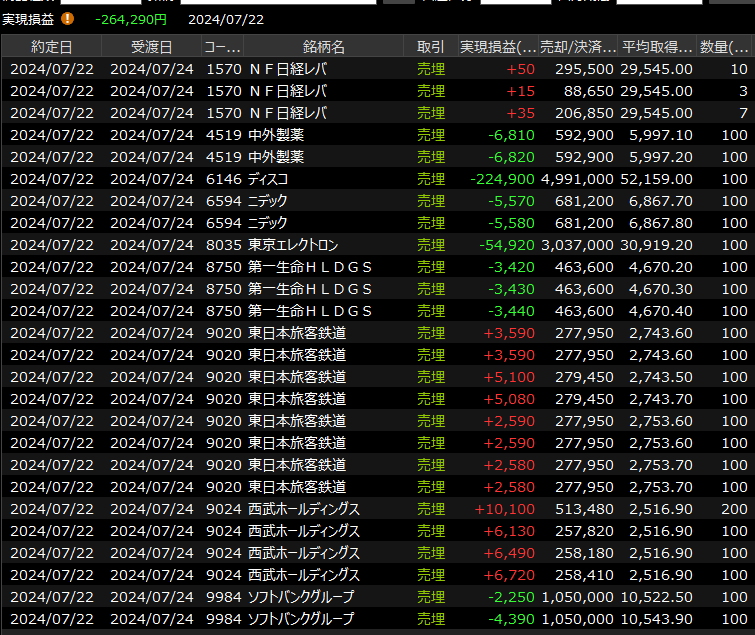
Task: Sort by the 約定日 column header
Action: point(51,47)
